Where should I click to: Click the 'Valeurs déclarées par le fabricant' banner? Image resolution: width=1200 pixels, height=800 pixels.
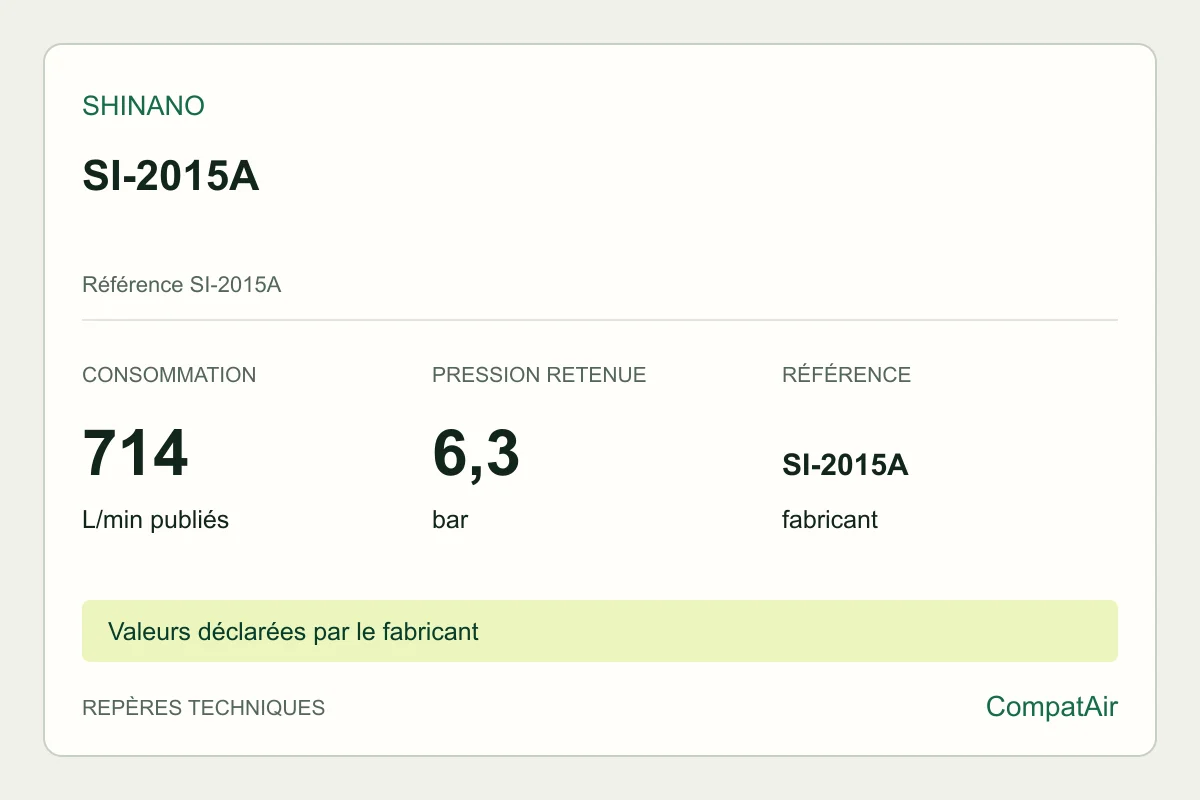pos(600,631)
